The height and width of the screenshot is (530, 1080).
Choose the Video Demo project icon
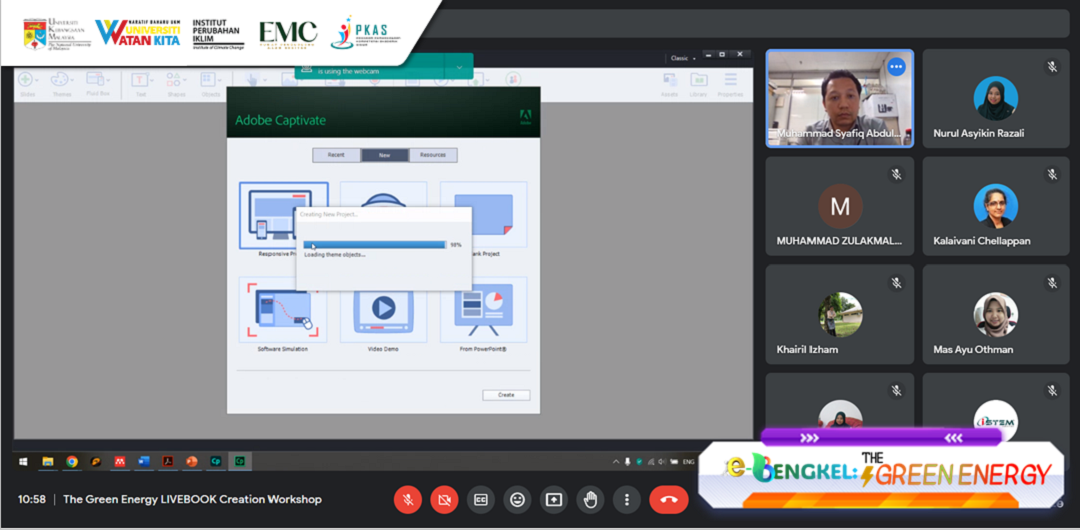(383, 312)
